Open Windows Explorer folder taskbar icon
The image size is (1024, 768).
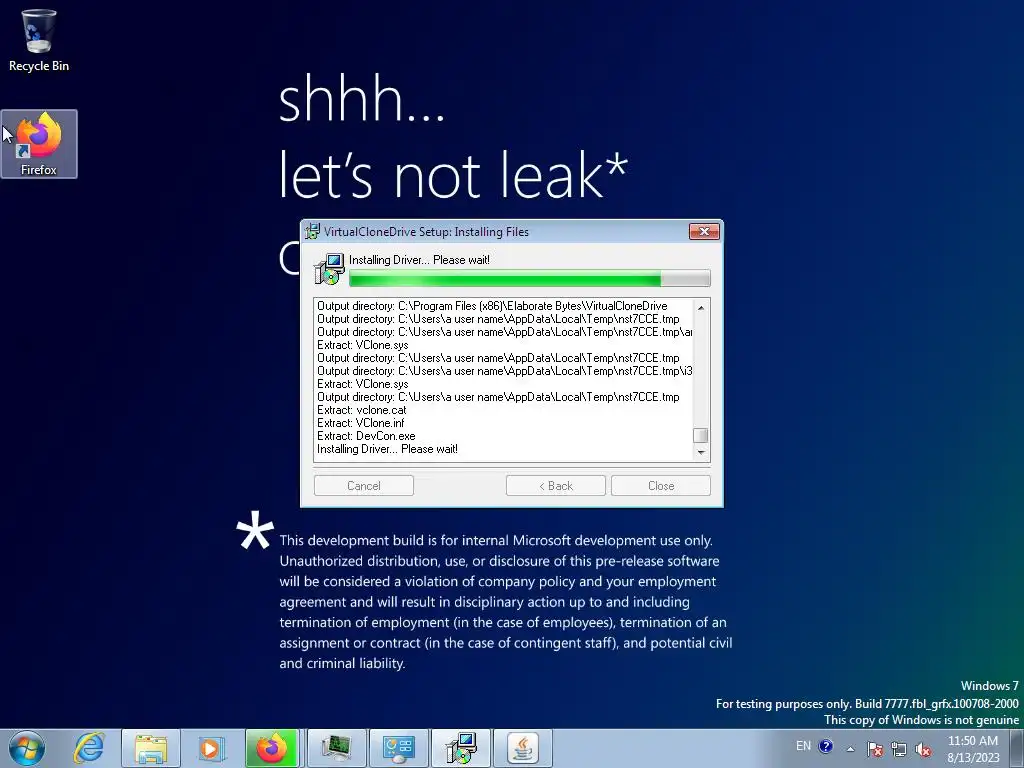click(151, 748)
